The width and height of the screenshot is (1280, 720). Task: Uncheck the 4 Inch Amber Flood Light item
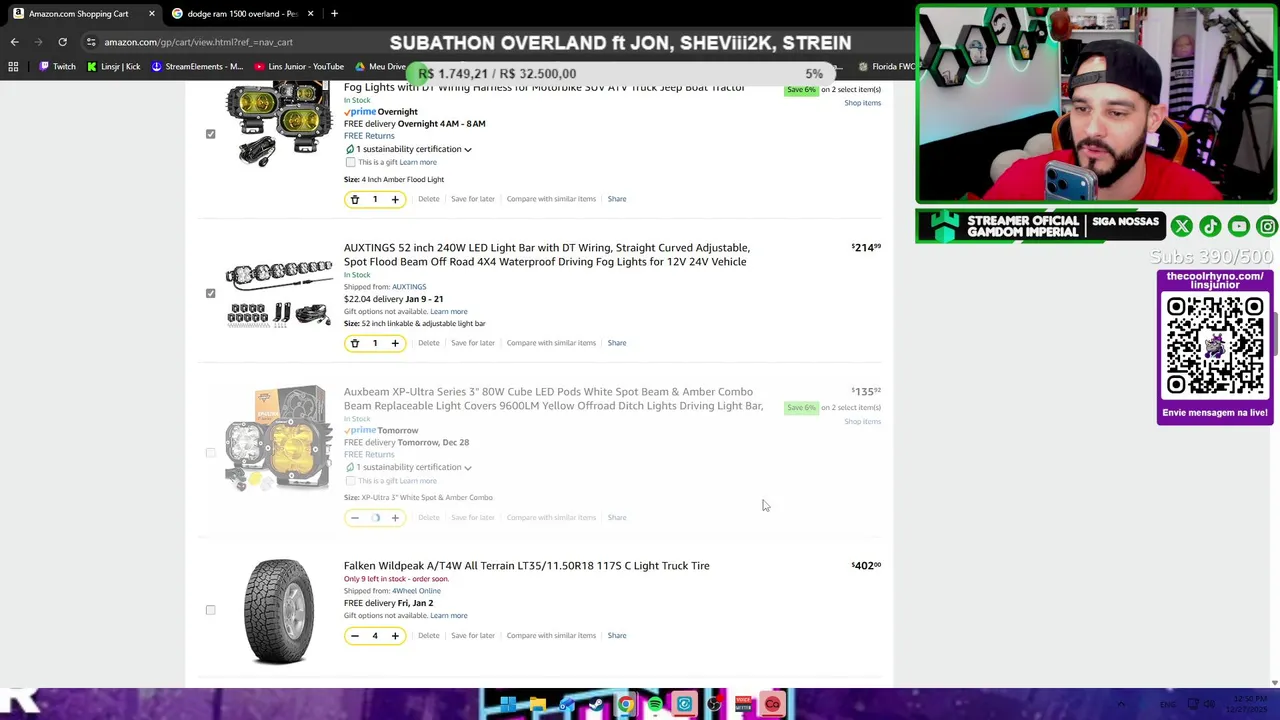click(x=210, y=134)
